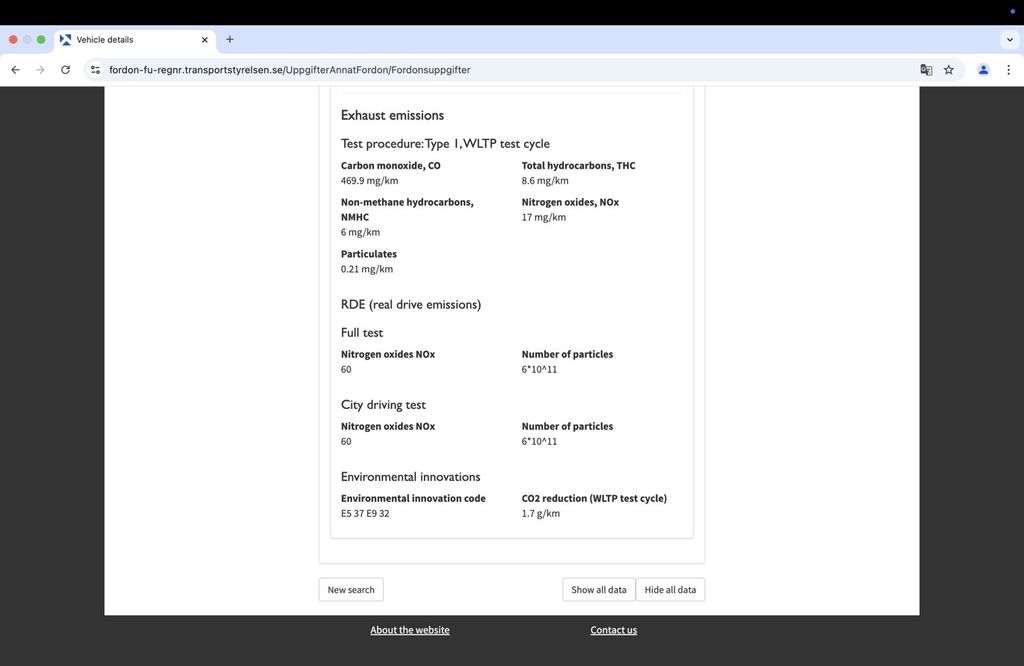
Task: Reload the vehicle details page
Action: (x=65, y=70)
